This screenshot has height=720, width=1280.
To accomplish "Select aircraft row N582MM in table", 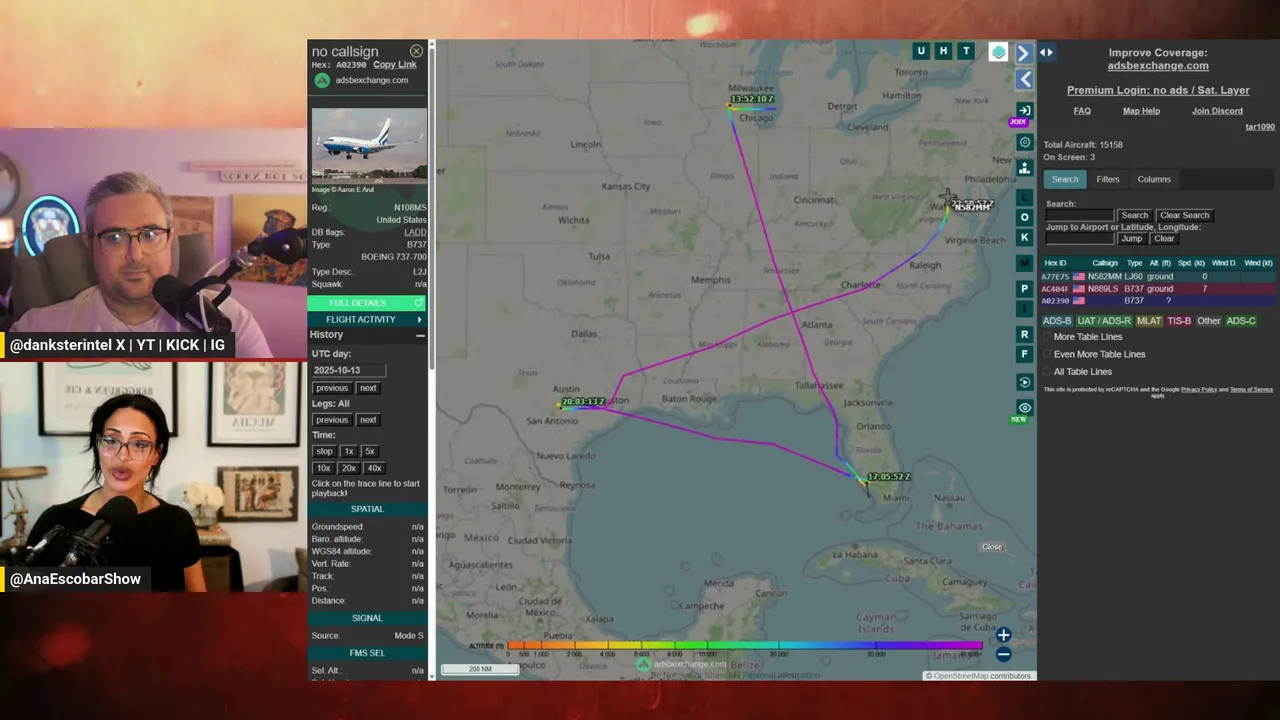I will click(x=1158, y=277).
